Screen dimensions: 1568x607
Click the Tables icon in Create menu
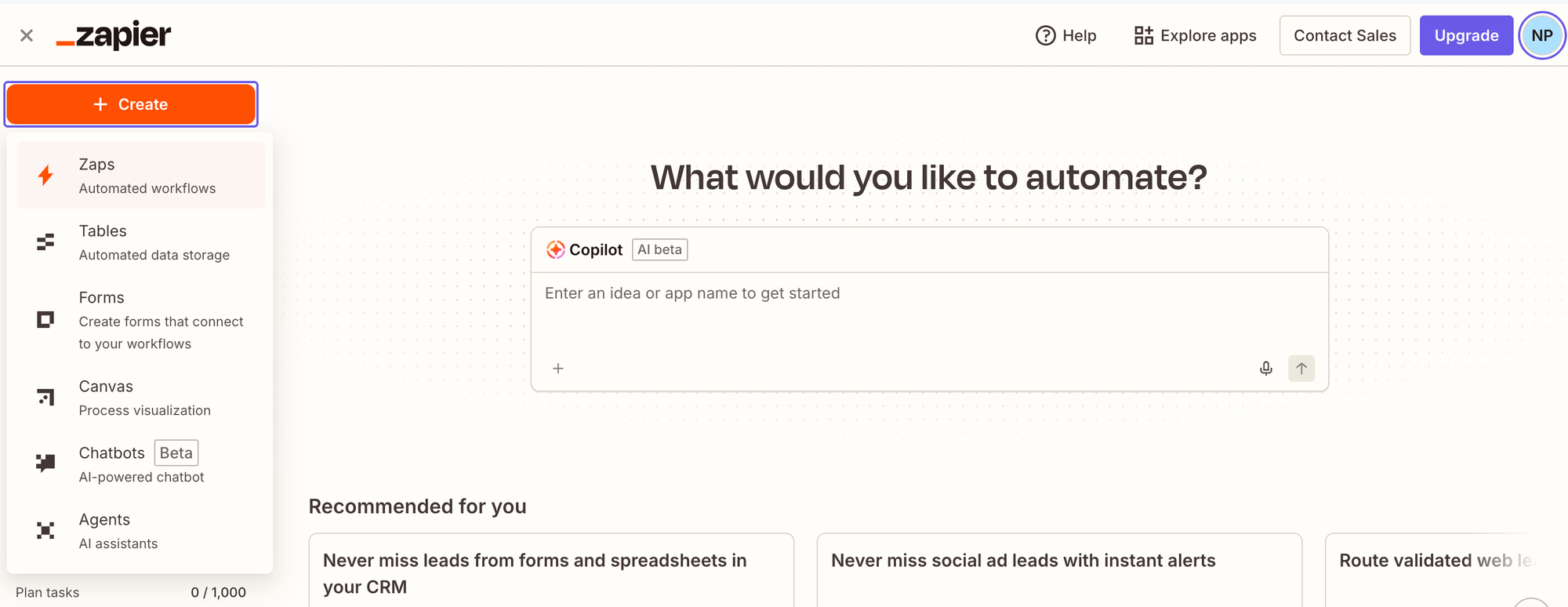(45, 242)
